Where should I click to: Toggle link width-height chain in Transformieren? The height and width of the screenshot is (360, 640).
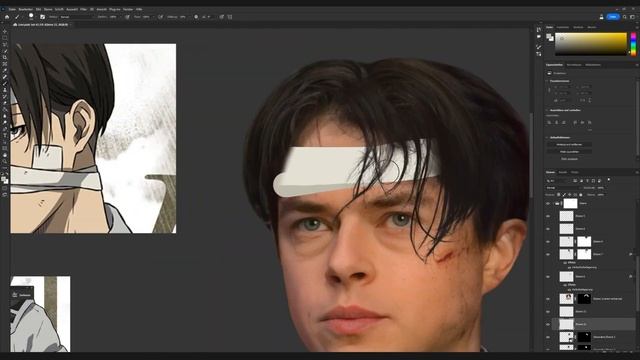[549, 90]
